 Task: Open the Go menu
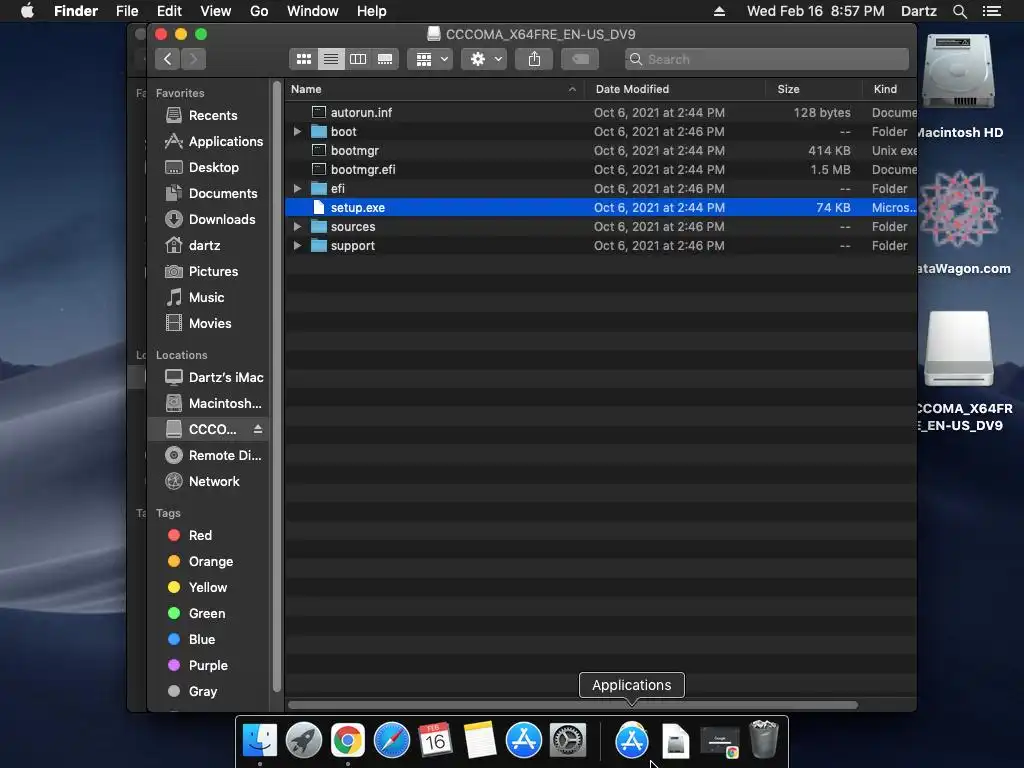pos(259,11)
